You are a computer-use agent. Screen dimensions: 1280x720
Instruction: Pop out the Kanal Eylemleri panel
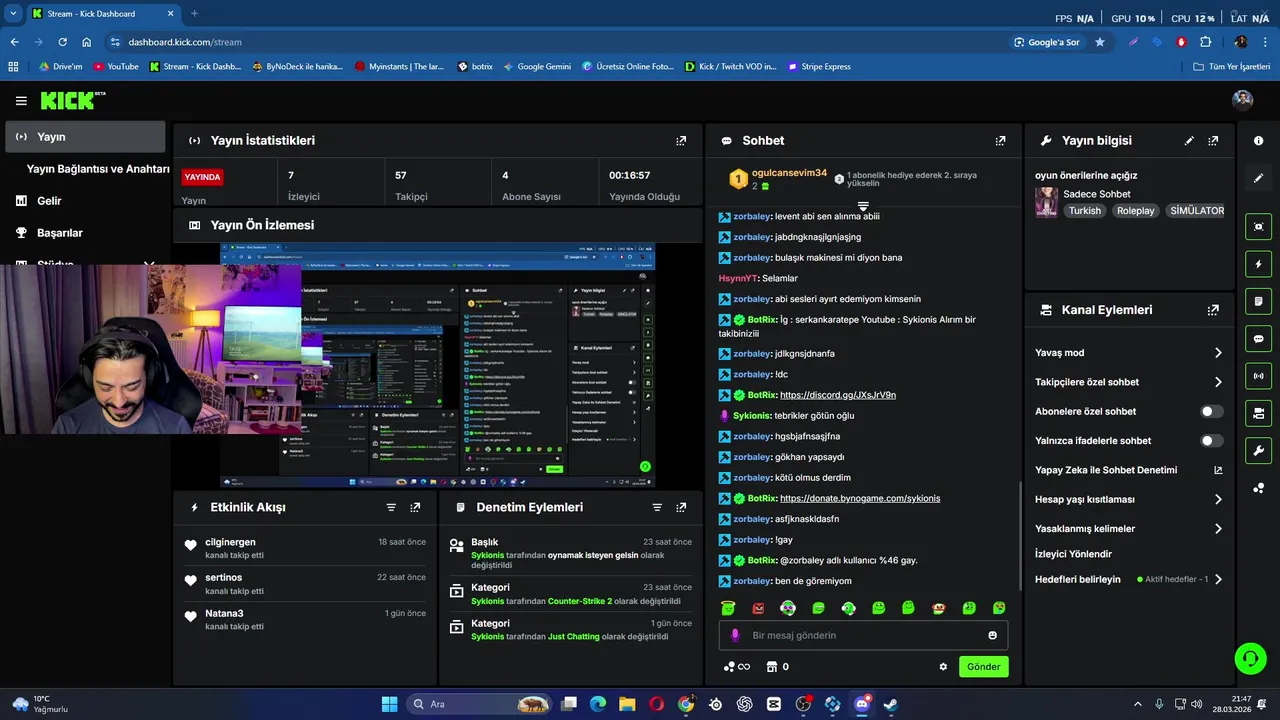[1213, 310]
